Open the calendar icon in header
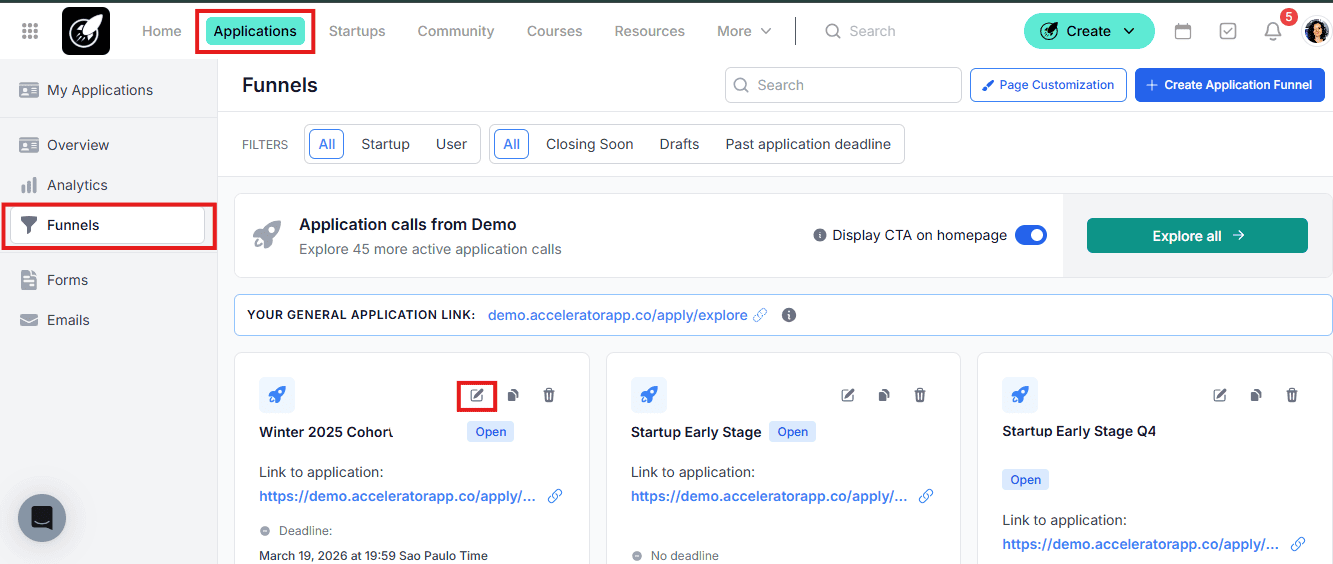 1183,31
